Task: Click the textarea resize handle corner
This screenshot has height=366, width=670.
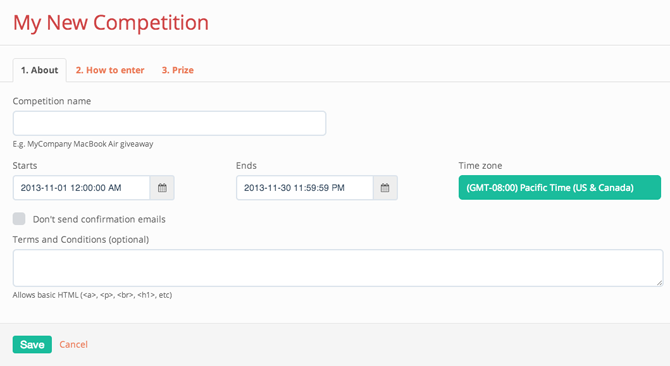Action: pos(659,282)
